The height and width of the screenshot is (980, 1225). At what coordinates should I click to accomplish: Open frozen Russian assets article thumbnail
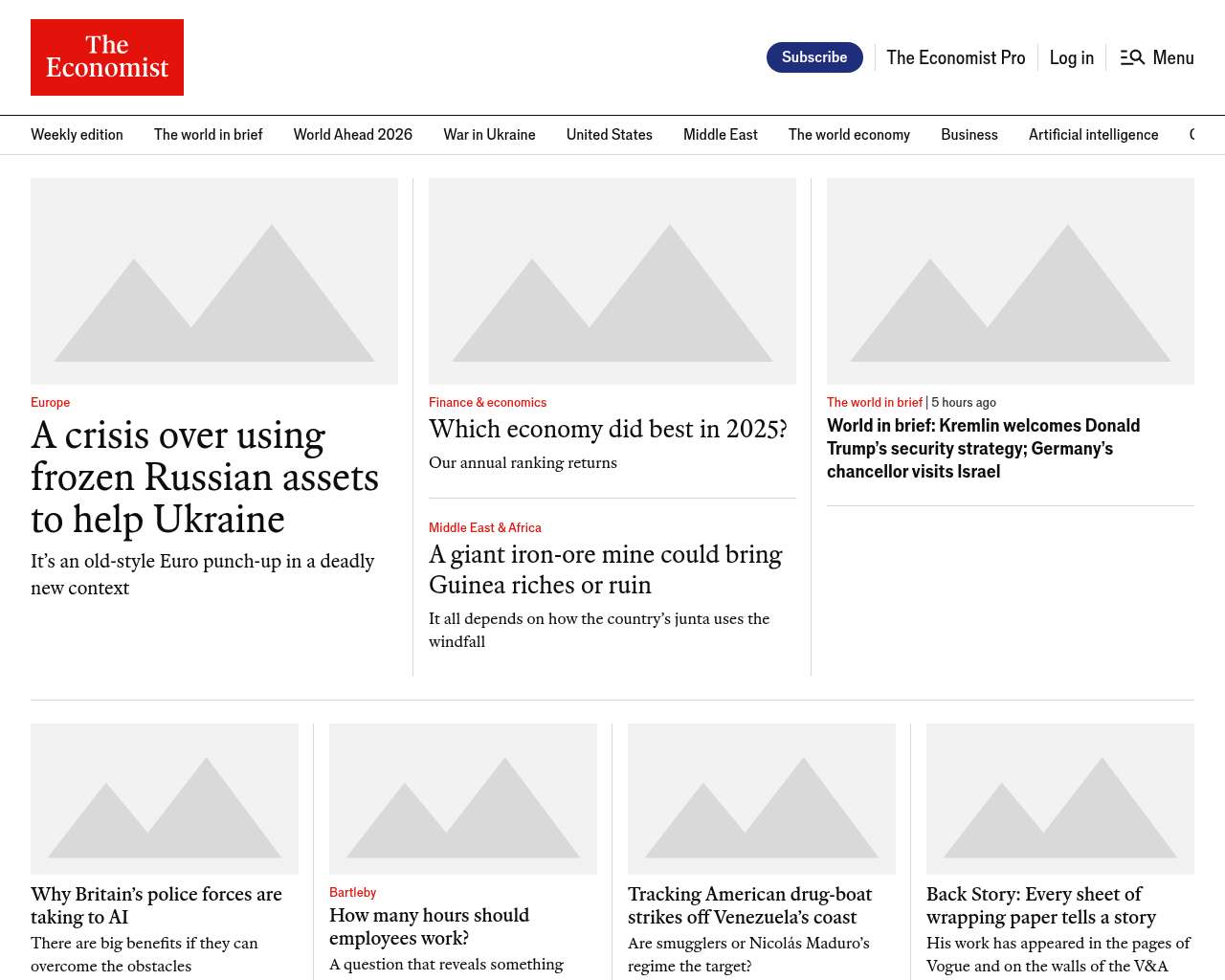pos(214,281)
